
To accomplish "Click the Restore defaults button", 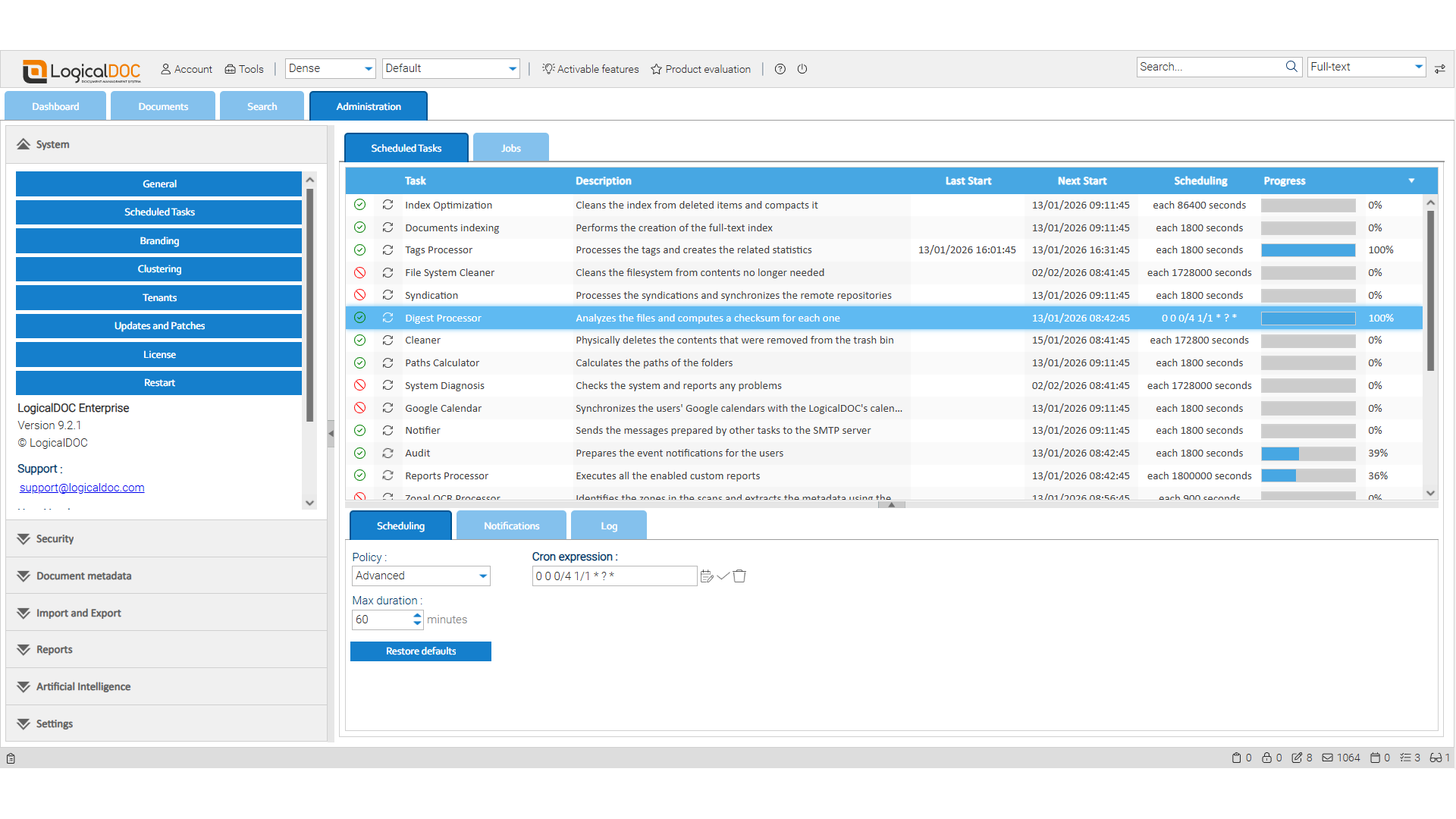I will pos(421,651).
